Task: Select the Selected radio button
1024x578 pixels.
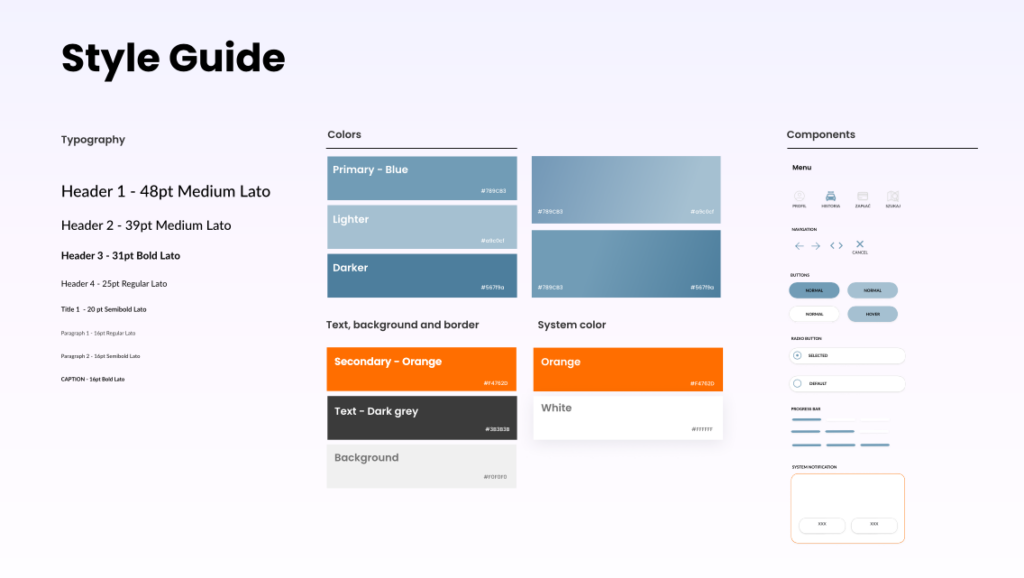Action: click(797, 355)
